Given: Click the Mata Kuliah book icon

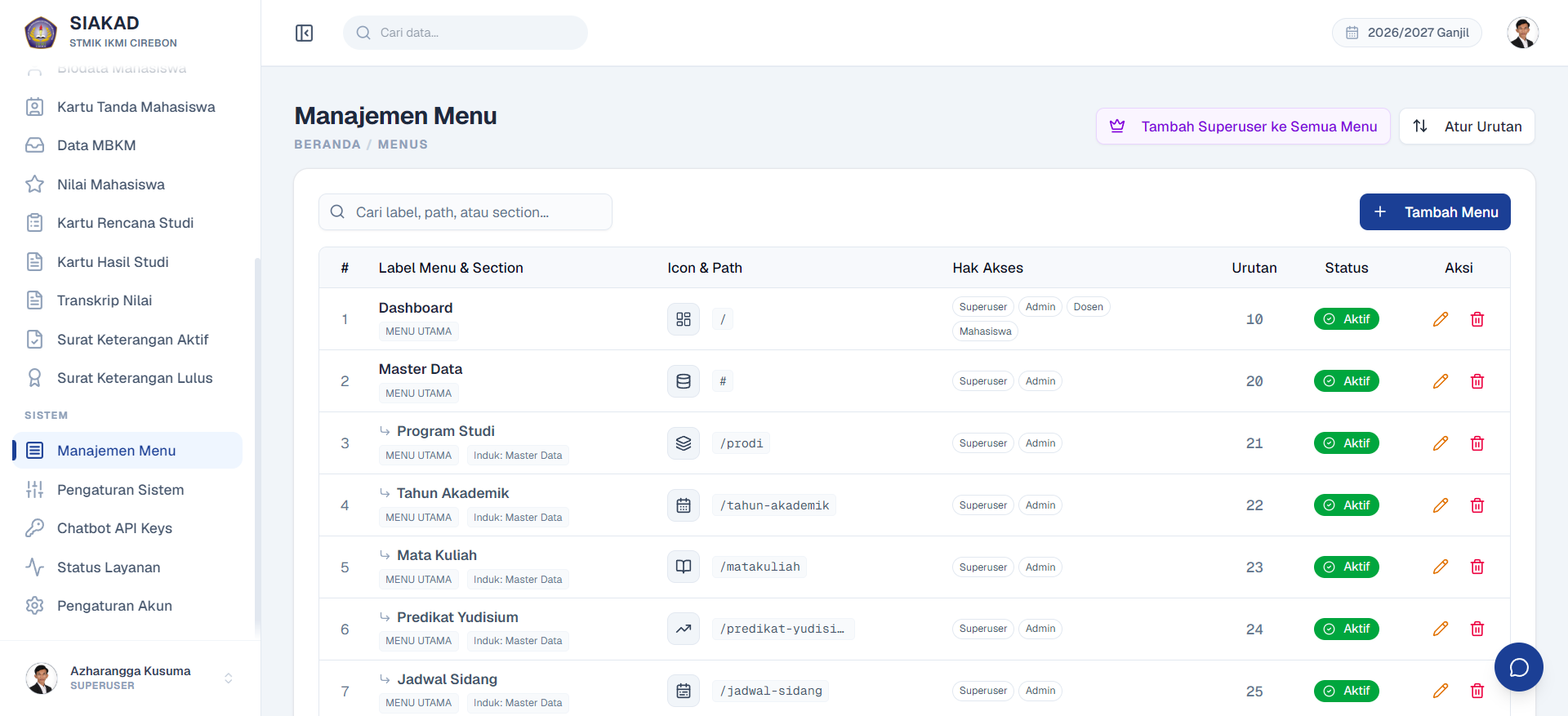Looking at the screenshot, I should [x=684, y=567].
